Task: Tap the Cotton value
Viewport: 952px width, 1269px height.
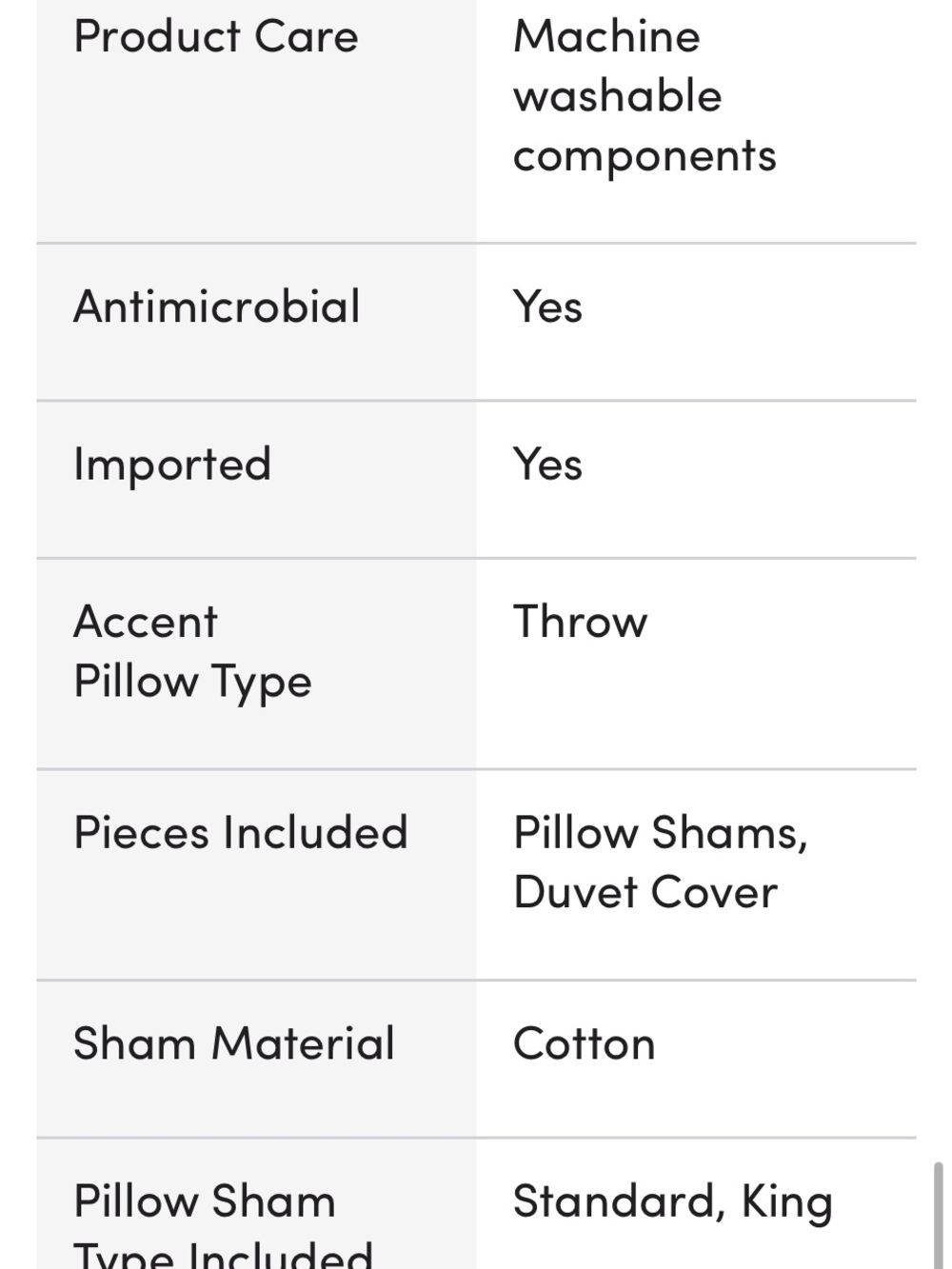Action: coord(585,1043)
